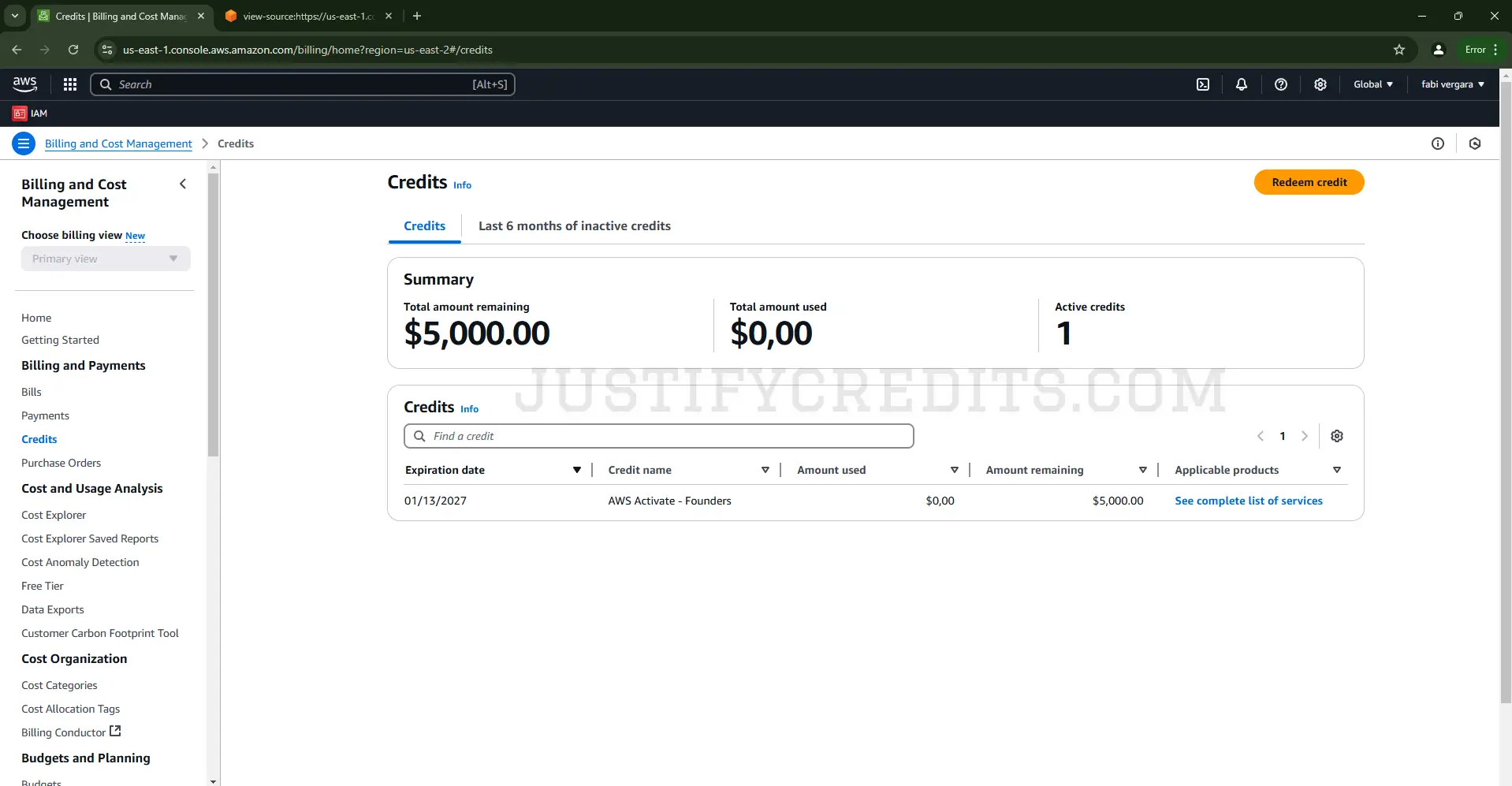Open Cost Categories in the sidebar
1512x786 pixels.
(59, 685)
